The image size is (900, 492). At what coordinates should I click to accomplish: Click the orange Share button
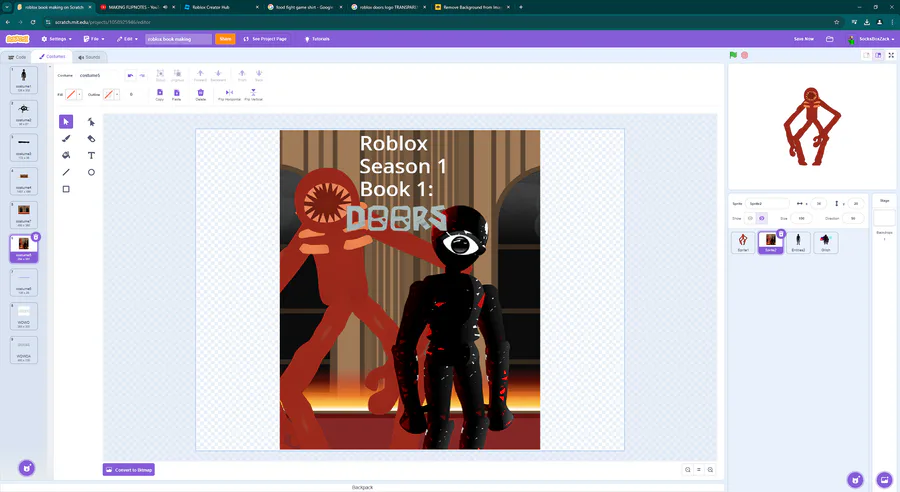pyautogui.click(x=225, y=39)
